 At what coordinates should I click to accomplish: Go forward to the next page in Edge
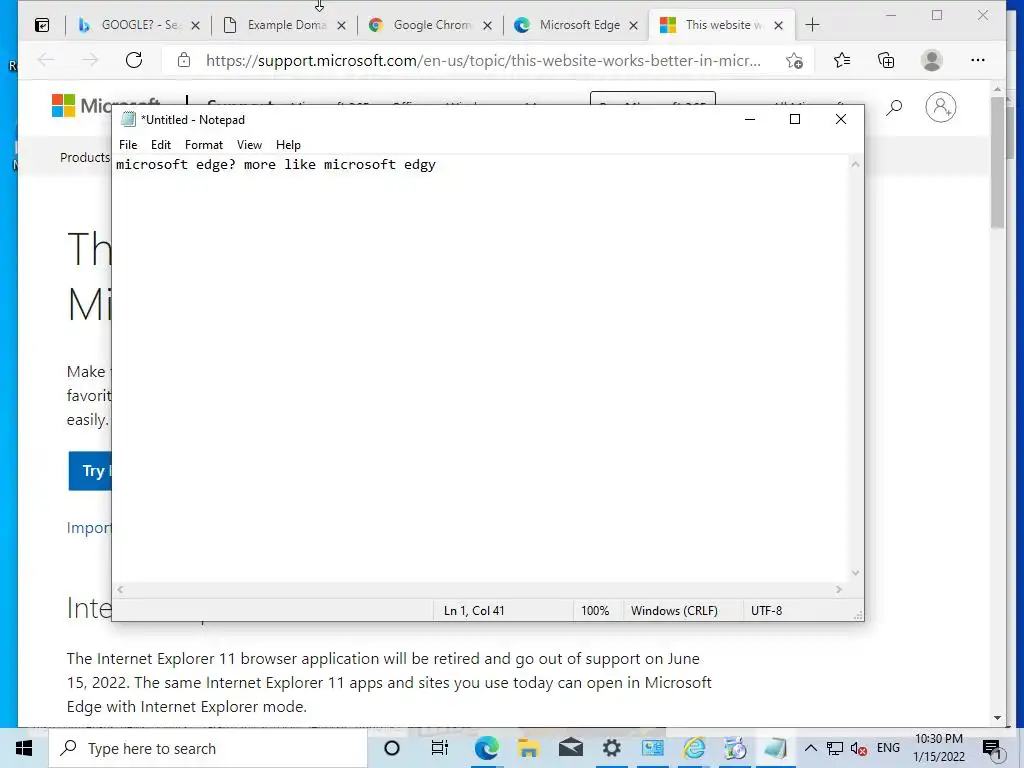coord(90,60)
